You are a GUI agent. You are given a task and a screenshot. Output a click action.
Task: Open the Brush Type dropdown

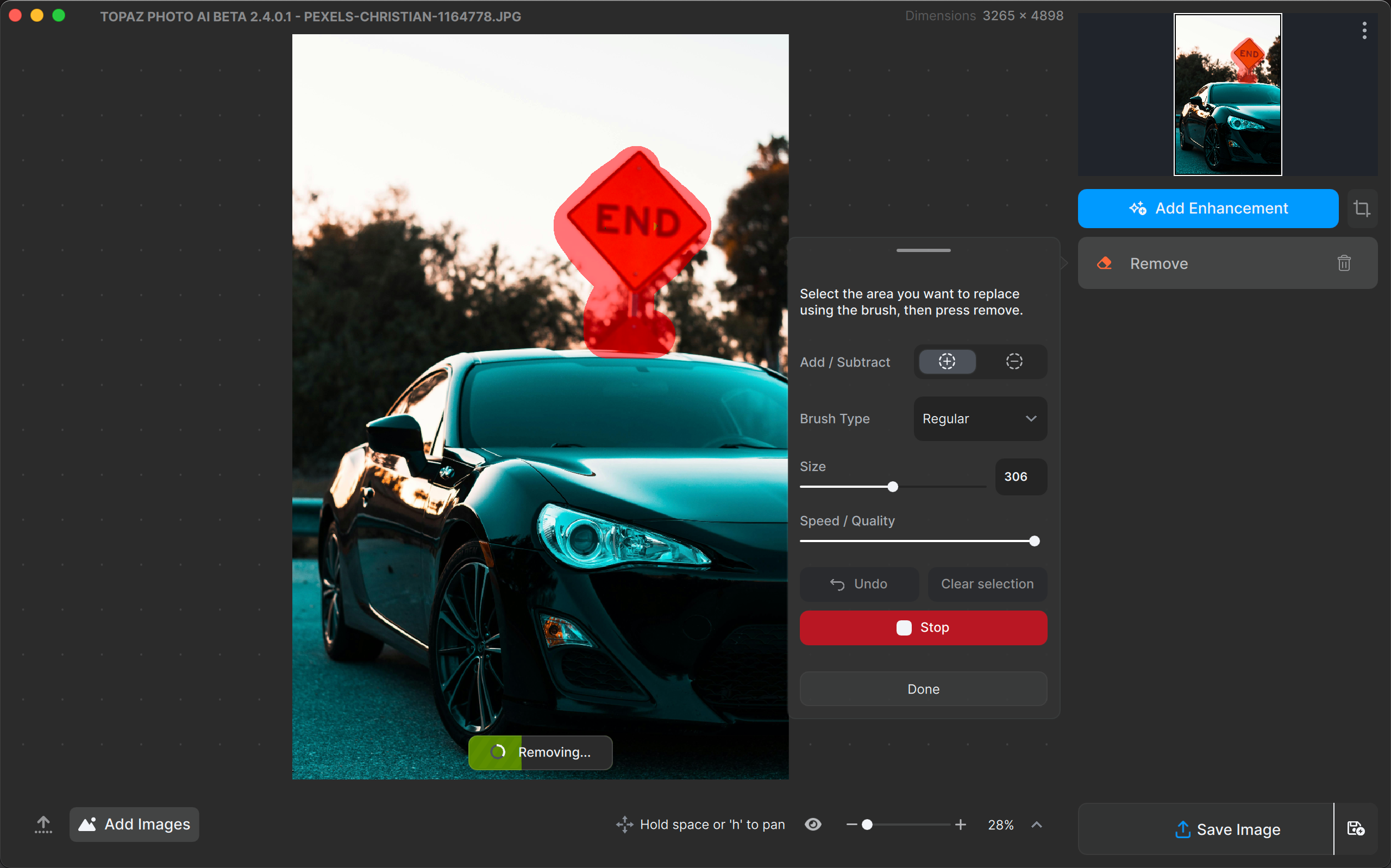pos(980,418)
